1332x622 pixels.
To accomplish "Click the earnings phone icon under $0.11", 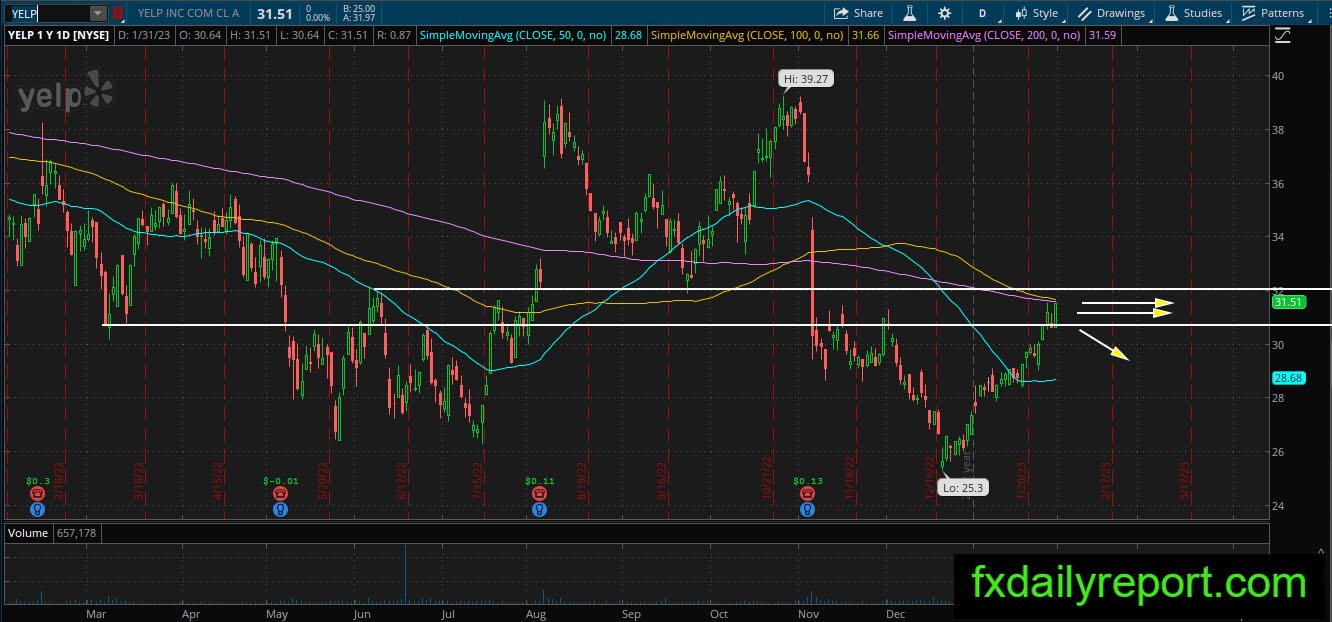I will pyautogui.click(x=540, y=494).
